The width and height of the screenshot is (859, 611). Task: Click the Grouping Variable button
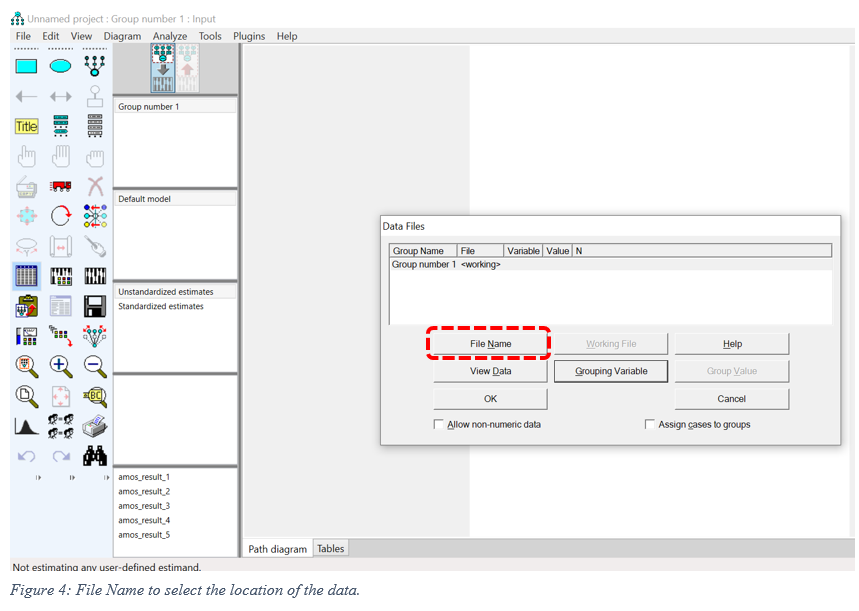(x=611, y=371)
